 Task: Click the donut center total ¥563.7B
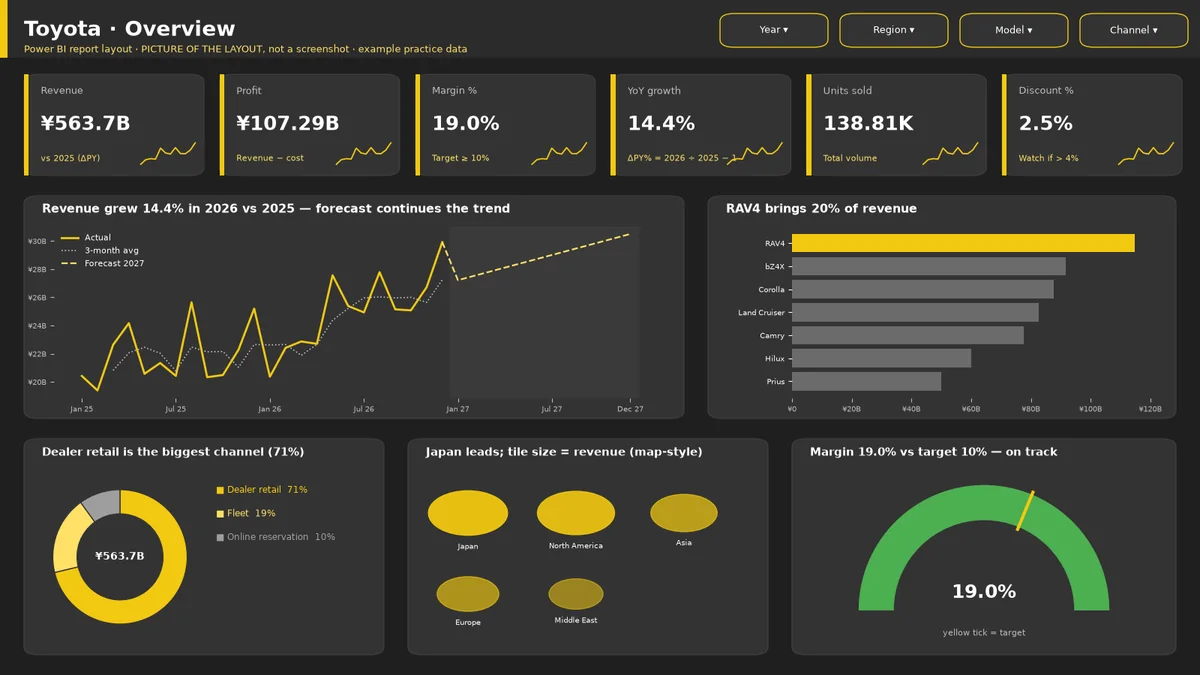click(120, 556)
